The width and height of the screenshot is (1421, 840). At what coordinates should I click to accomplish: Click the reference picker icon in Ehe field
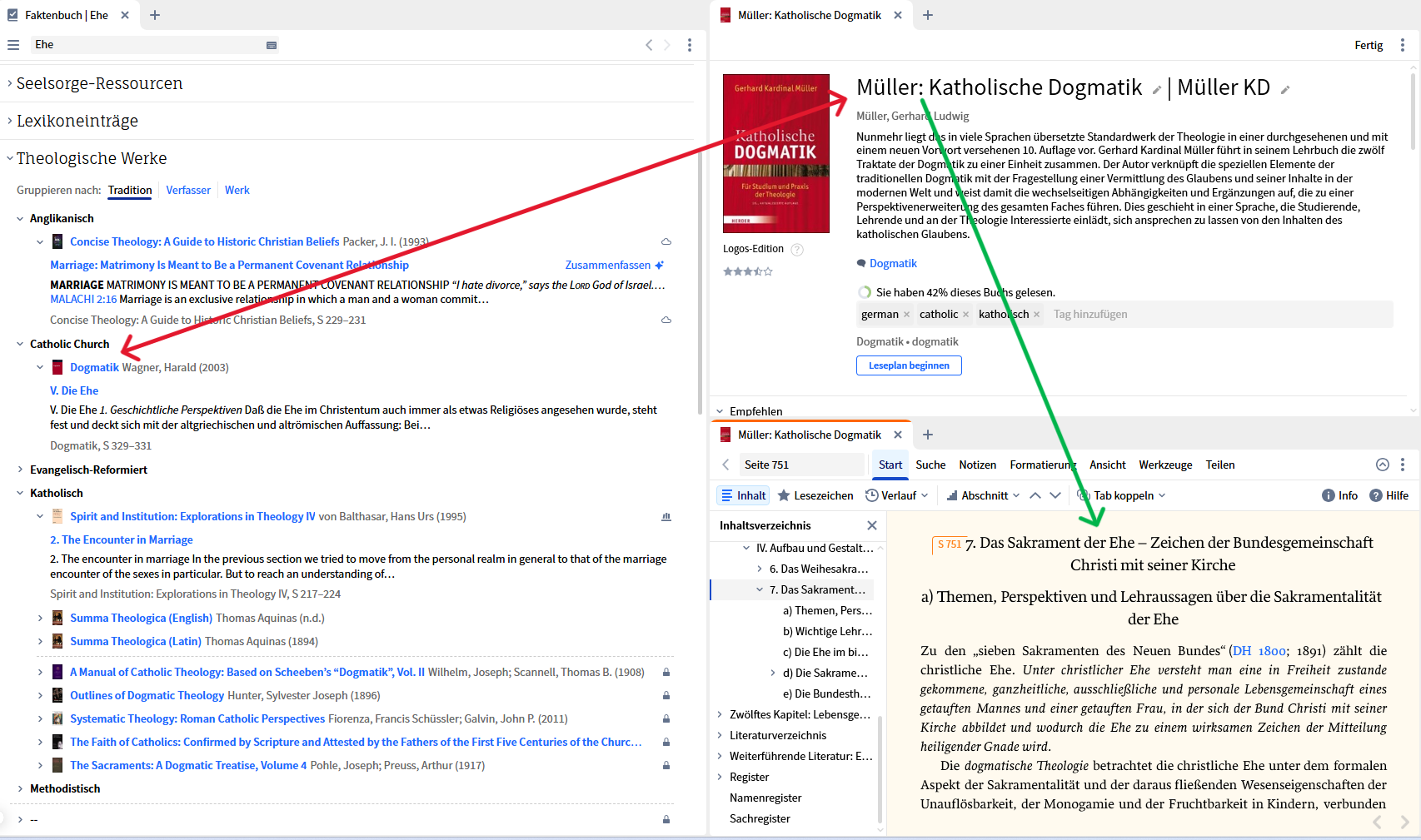click(272, 45)
